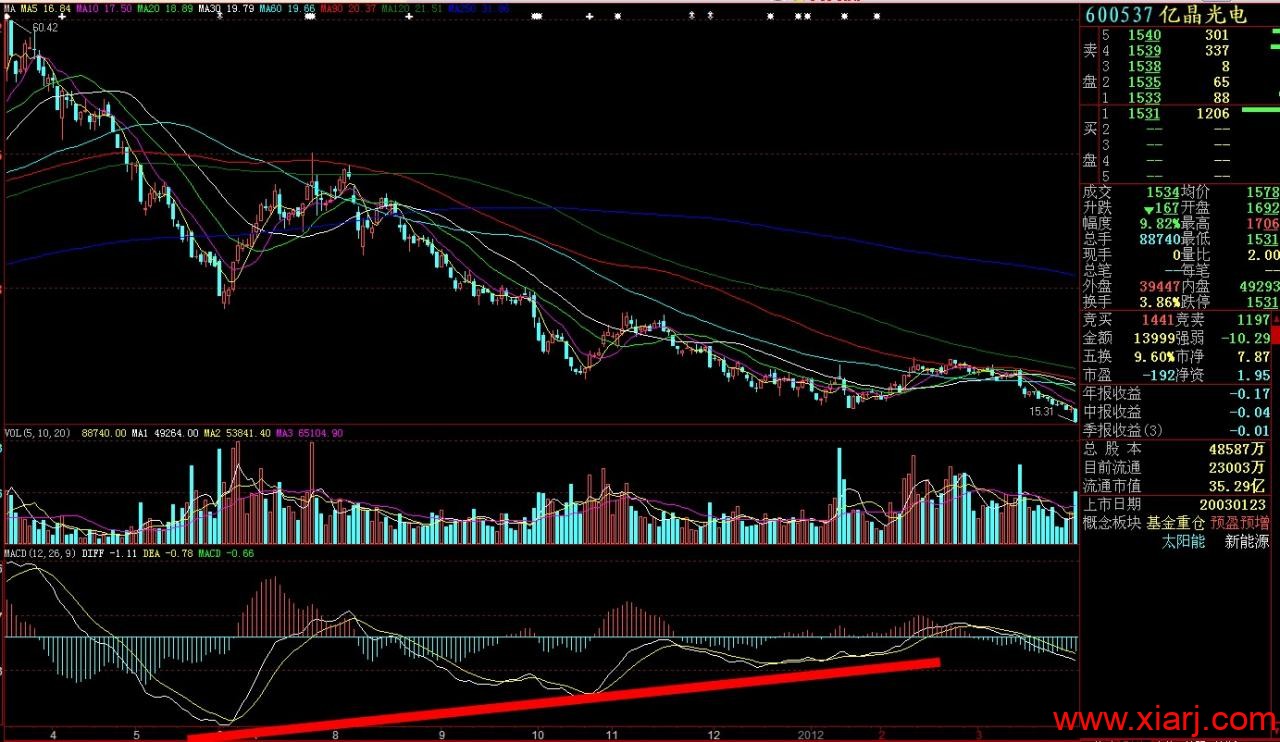The height and width of the screenshot is (742, 1280).
Task: Select sell level 2 price 1535
Action: tap(1145, 82)
